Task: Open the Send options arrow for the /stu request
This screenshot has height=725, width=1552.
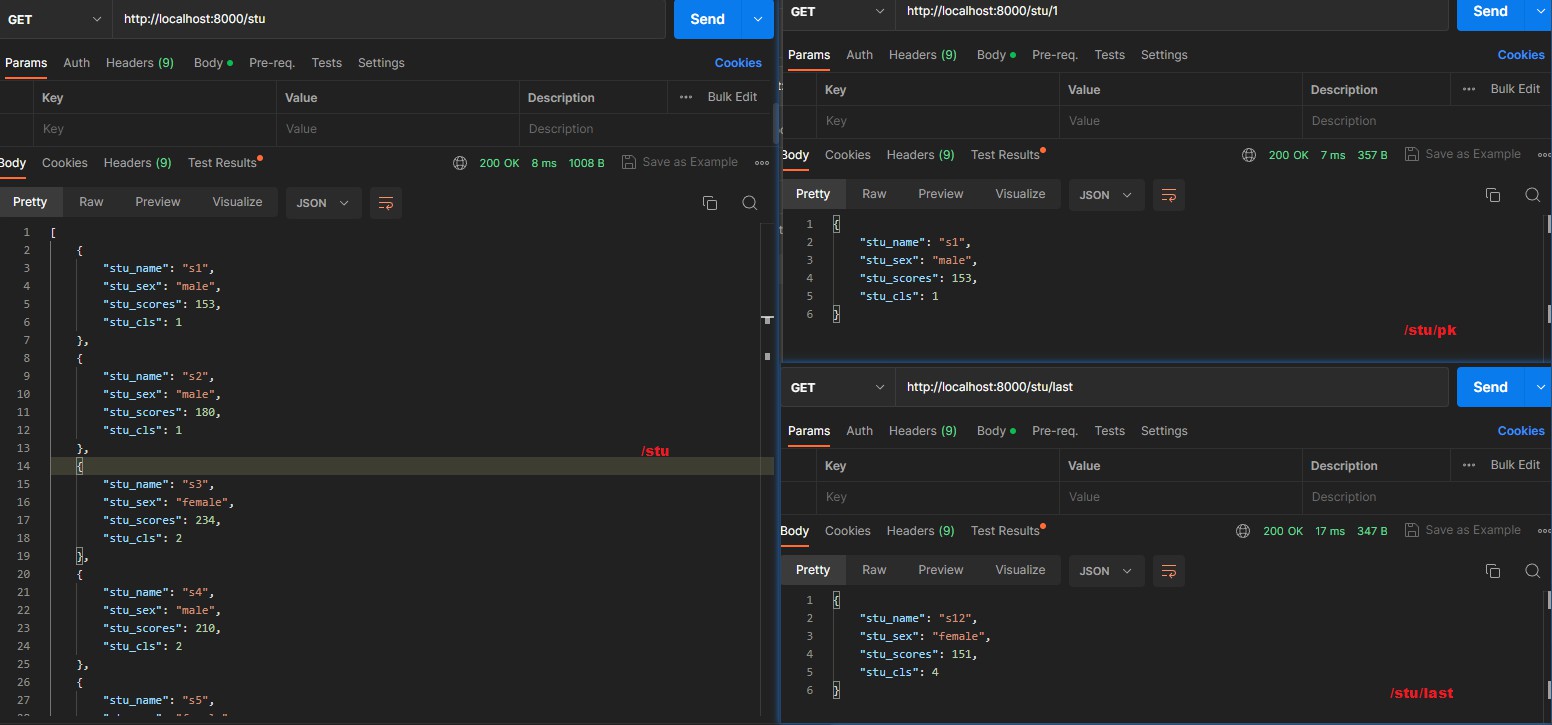Action: pyautogui.click(x=758, y=19)
